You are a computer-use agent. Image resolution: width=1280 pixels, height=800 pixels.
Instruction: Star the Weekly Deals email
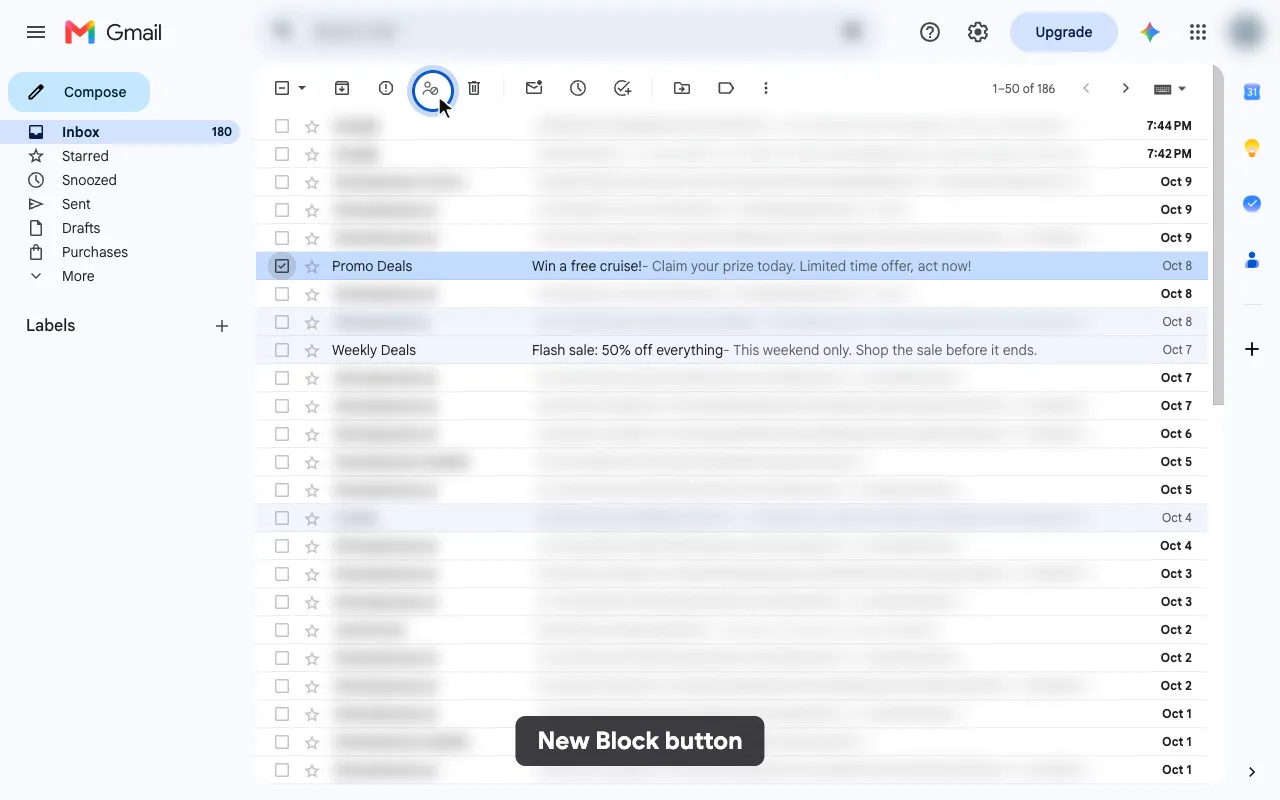pos(312,350)
